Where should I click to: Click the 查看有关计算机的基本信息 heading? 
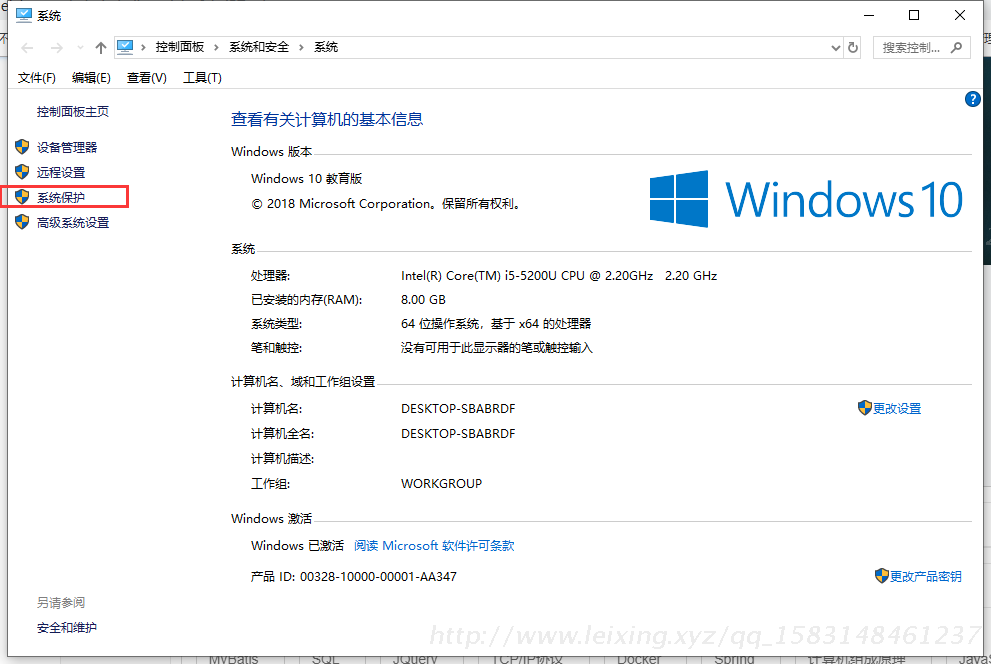coord(327,119)
